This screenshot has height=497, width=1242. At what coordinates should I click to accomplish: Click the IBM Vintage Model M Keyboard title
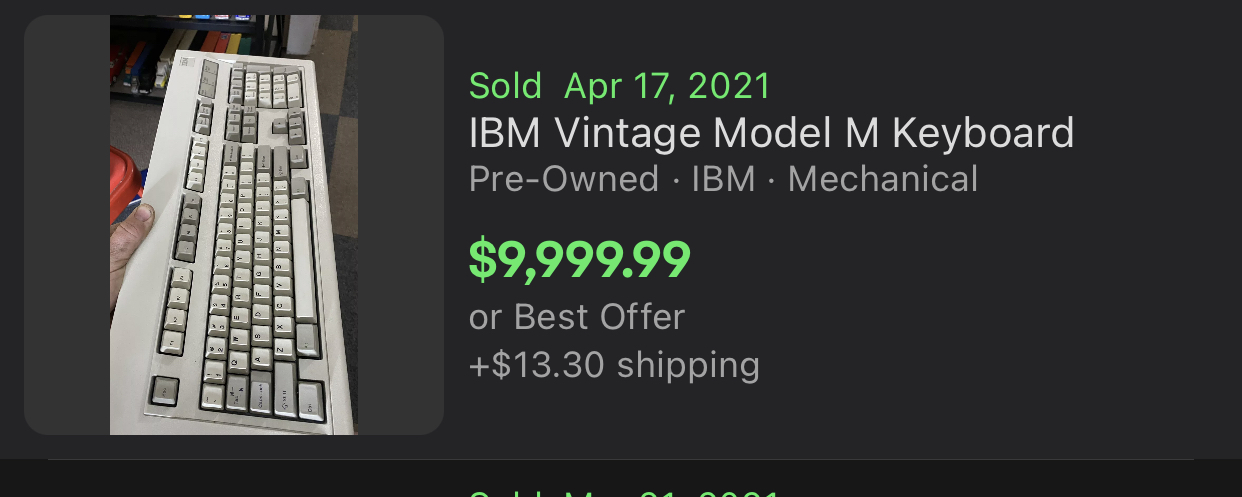(x=771, y=132)
